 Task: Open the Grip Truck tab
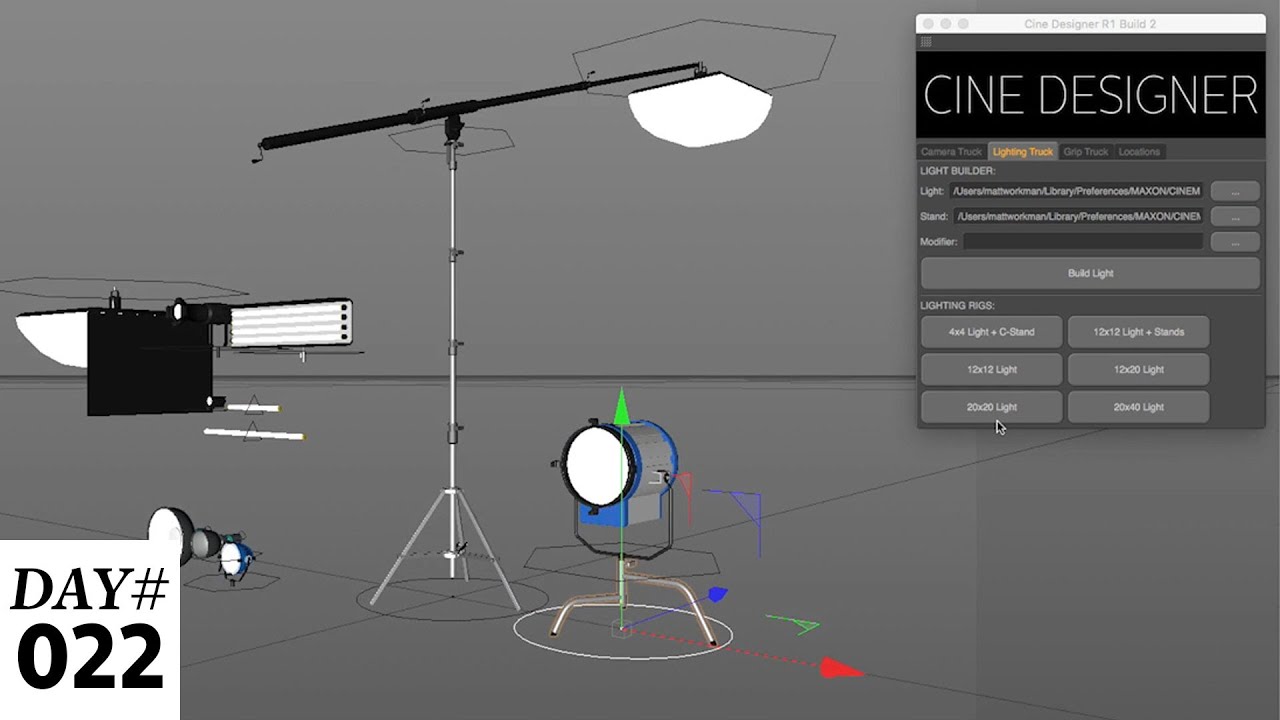[x=1085, y=152]
